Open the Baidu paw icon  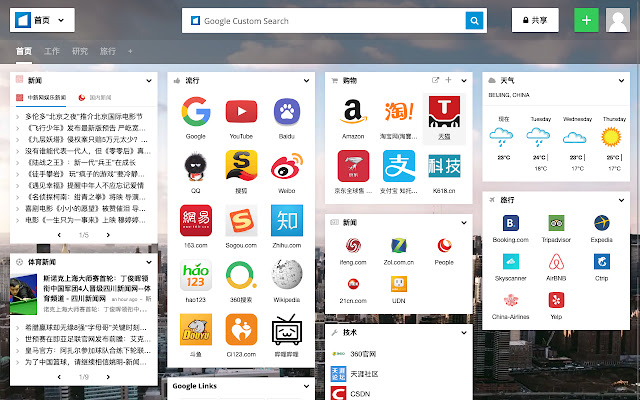pyautogui.click(x=287, y=111)
